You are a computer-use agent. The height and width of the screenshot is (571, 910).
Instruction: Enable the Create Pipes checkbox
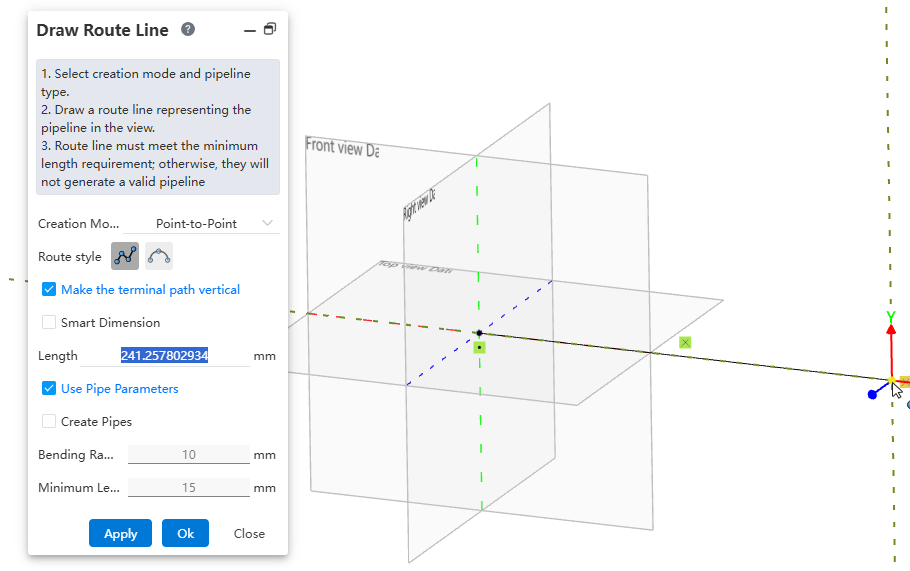pyautogui.click(x=49, y=422)
